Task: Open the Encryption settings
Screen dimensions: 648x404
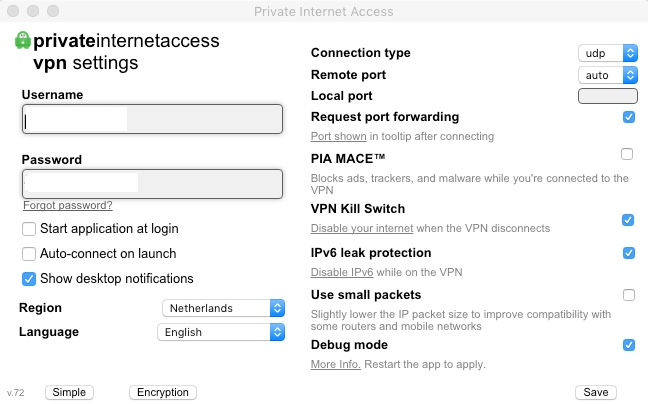Action: 163,392
